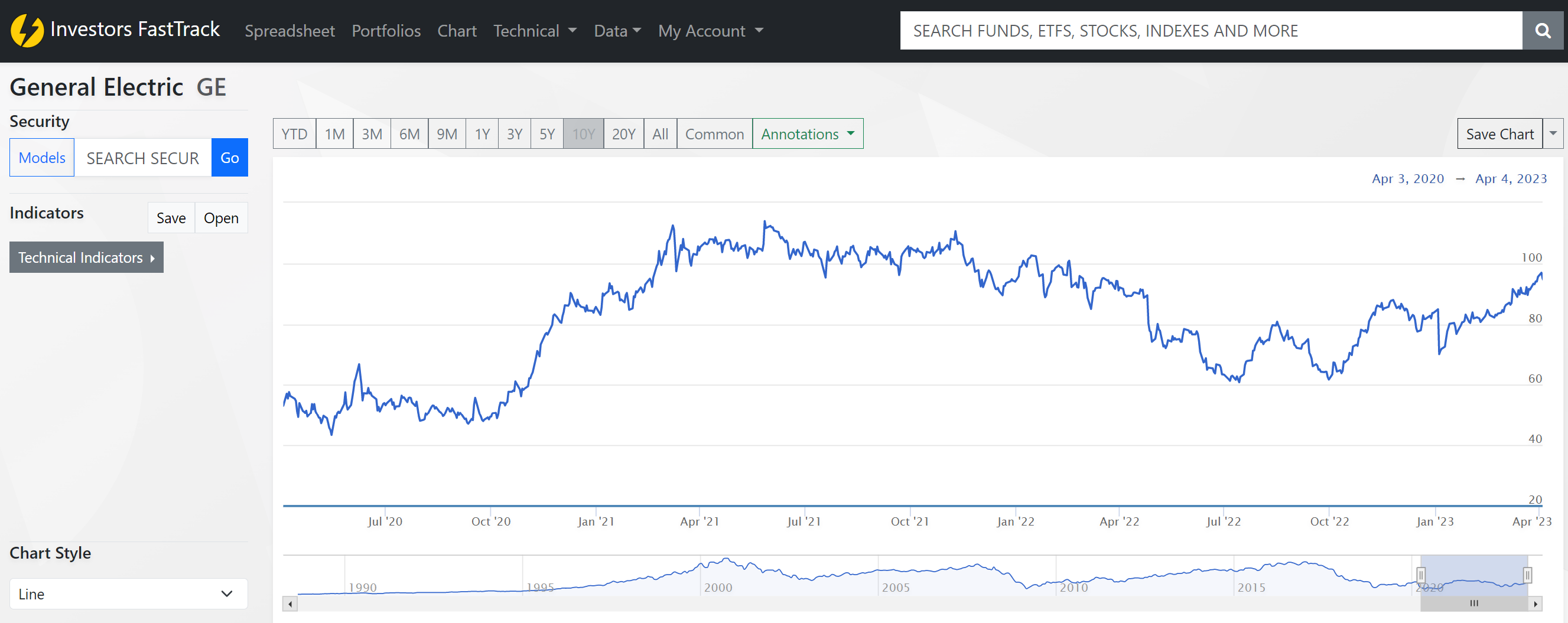Click the Models button
The width and height of the screenshot is (1568, 623).
(x=42, y=158)
